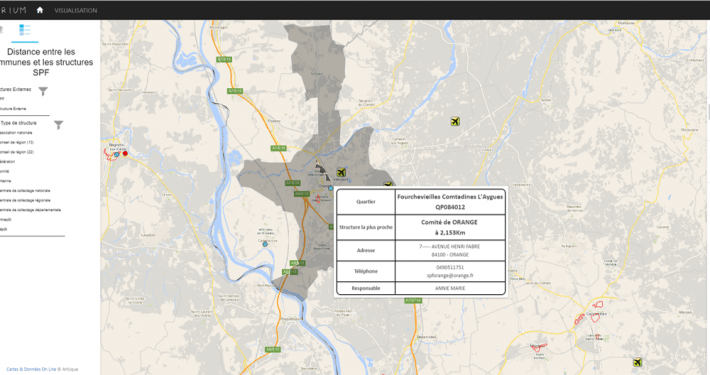Open the Structures Externes filter funnel

coord(43,91)
